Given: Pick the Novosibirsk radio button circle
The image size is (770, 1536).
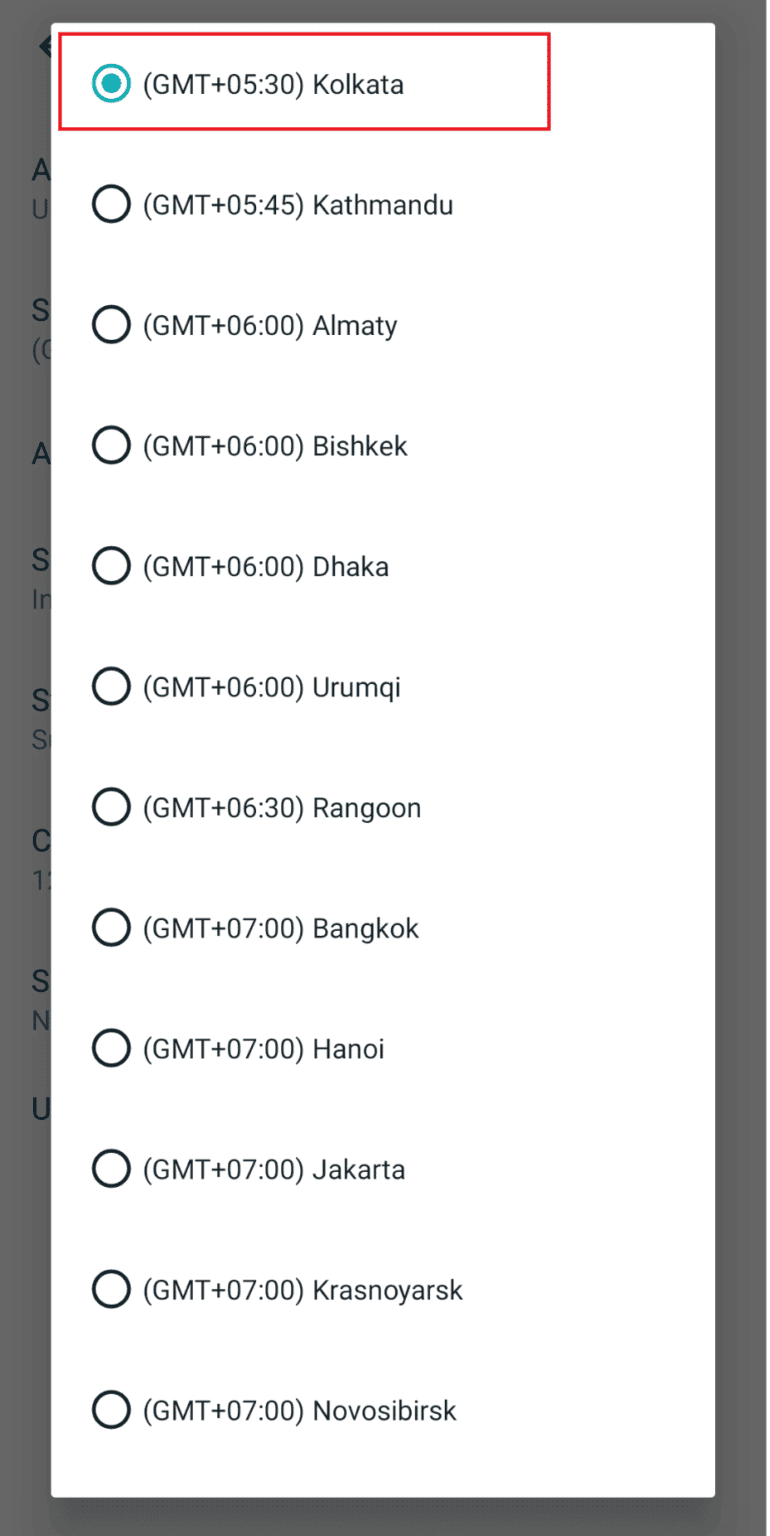Looking at the screenshot, I should click(111, 1410).
